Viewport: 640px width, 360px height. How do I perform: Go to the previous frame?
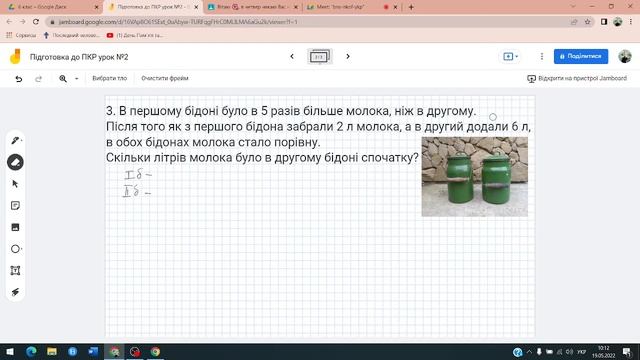coord(292,56)
